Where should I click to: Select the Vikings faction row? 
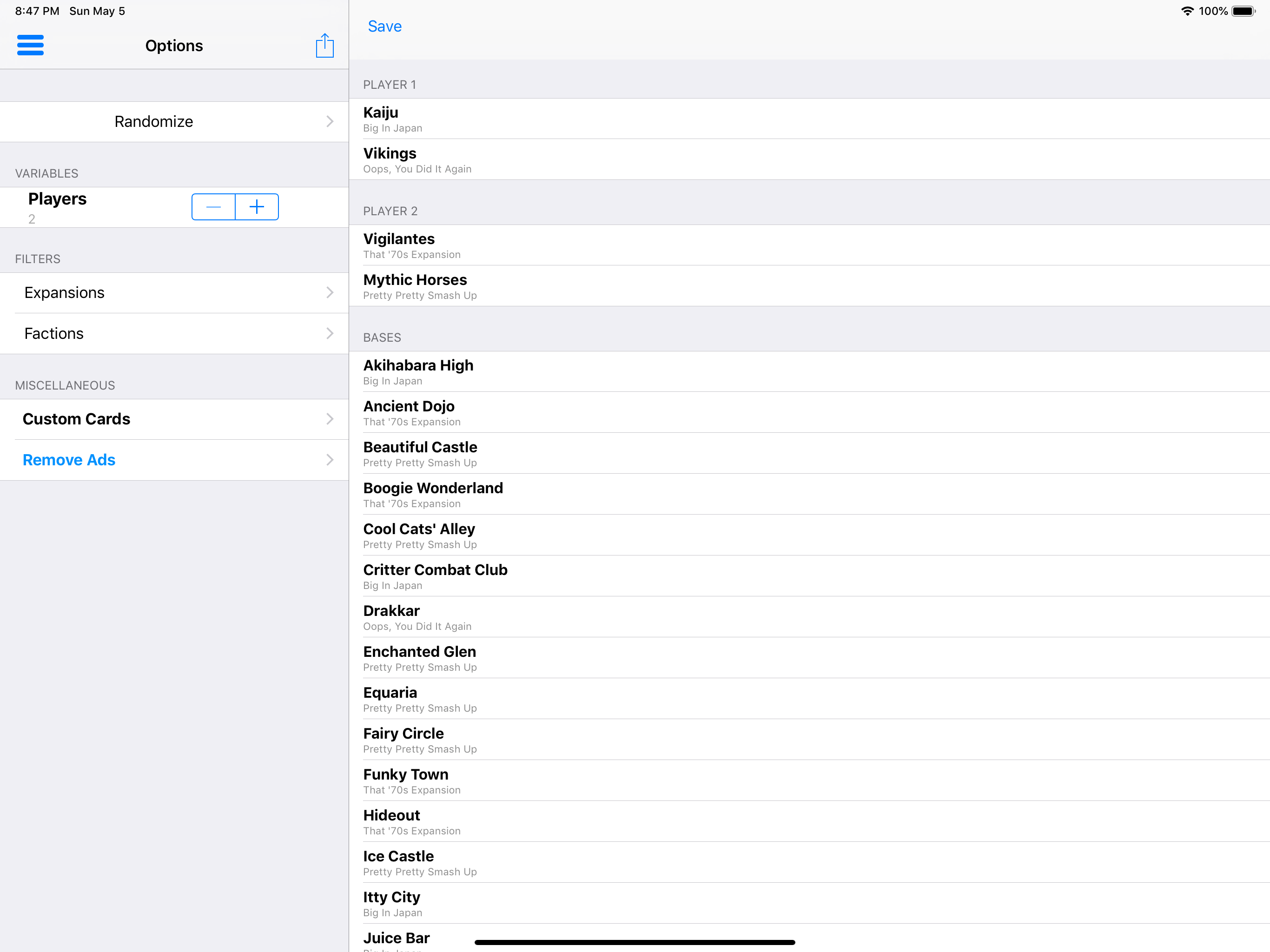(x=809, y=159)
